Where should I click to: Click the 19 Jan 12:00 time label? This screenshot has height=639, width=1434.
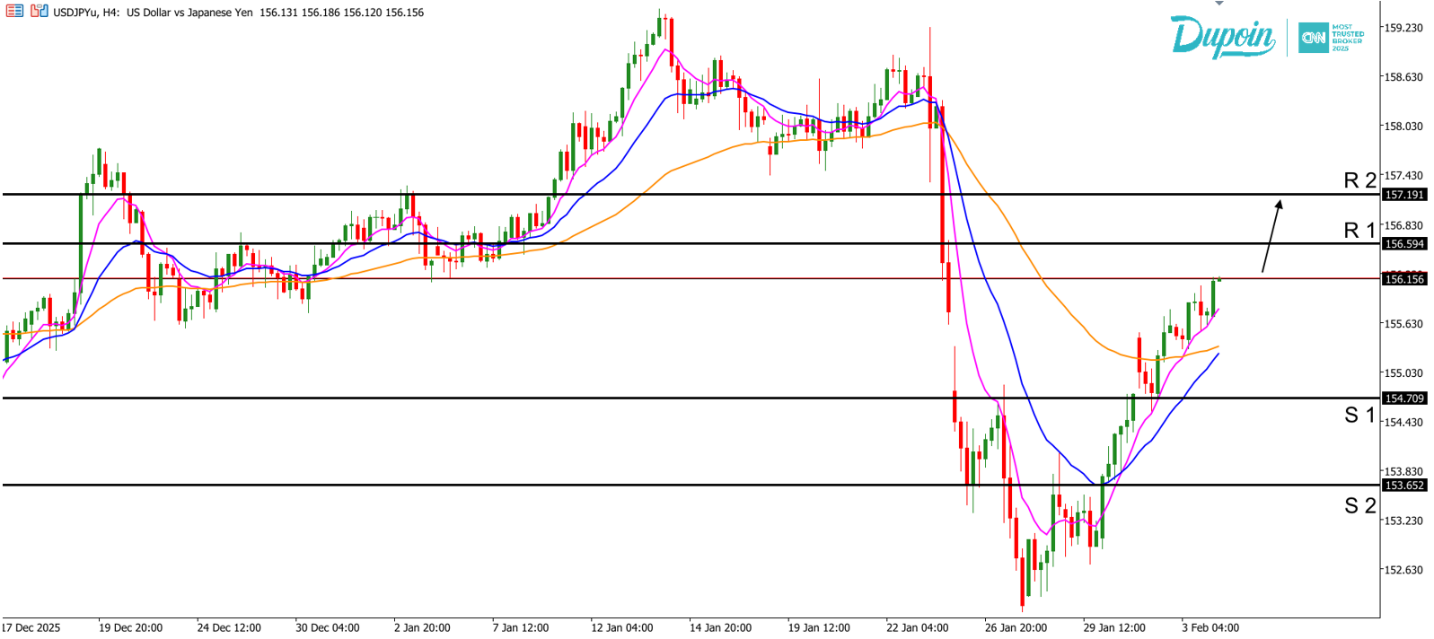[818, 628]
